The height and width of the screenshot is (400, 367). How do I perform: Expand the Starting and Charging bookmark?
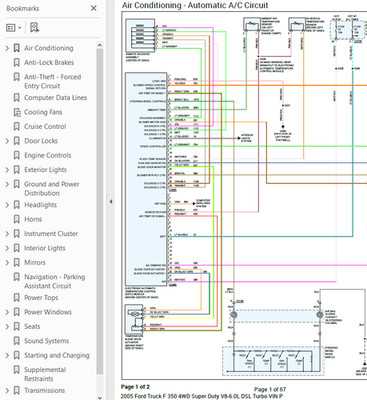pyautogui.click(x=7, y=355)
